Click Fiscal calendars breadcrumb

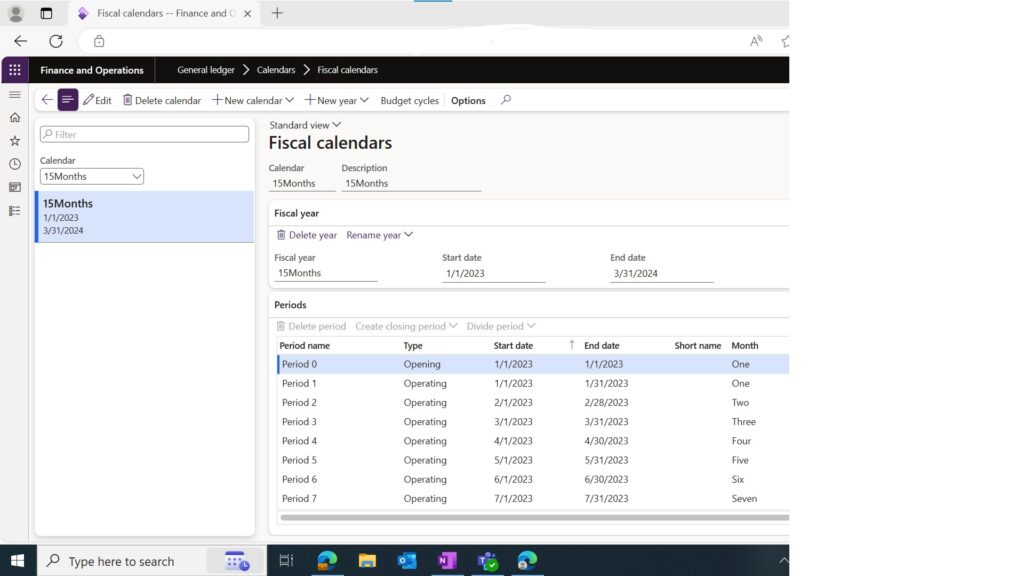tap(347, 70)
